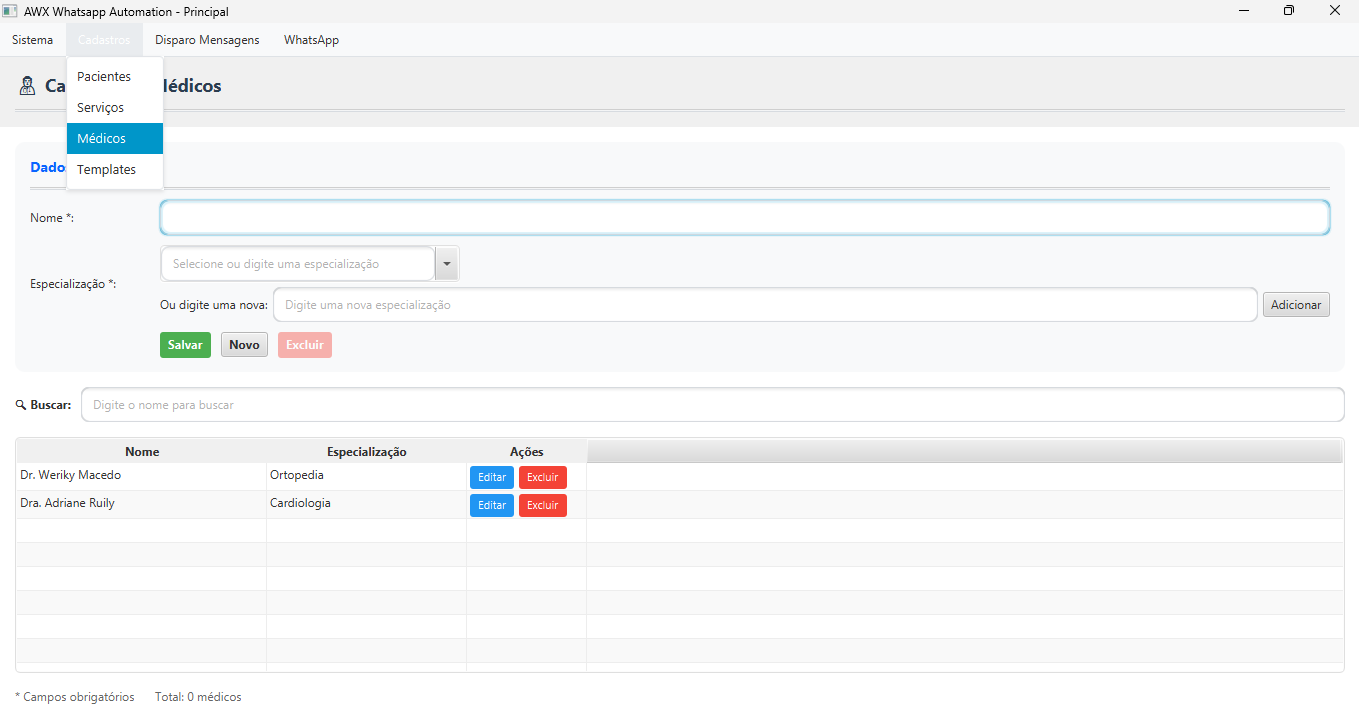Choose Serviços in the dropdown menu

click(x=100, y=108)
